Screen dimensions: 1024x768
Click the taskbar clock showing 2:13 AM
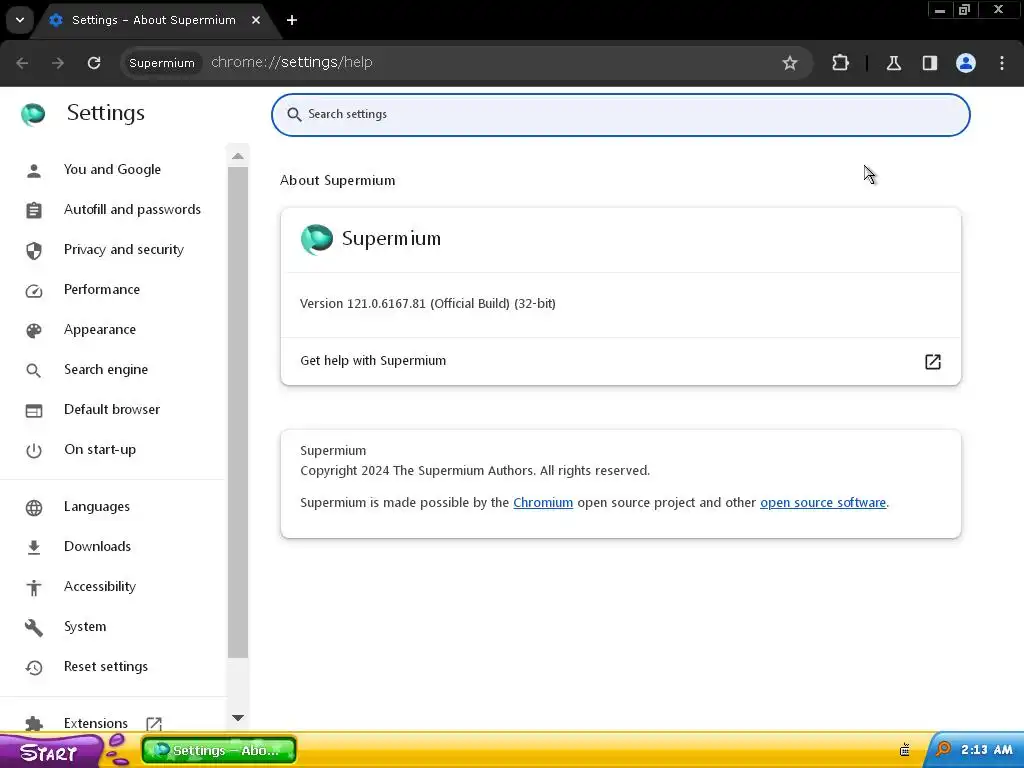[x=986, y=750]
